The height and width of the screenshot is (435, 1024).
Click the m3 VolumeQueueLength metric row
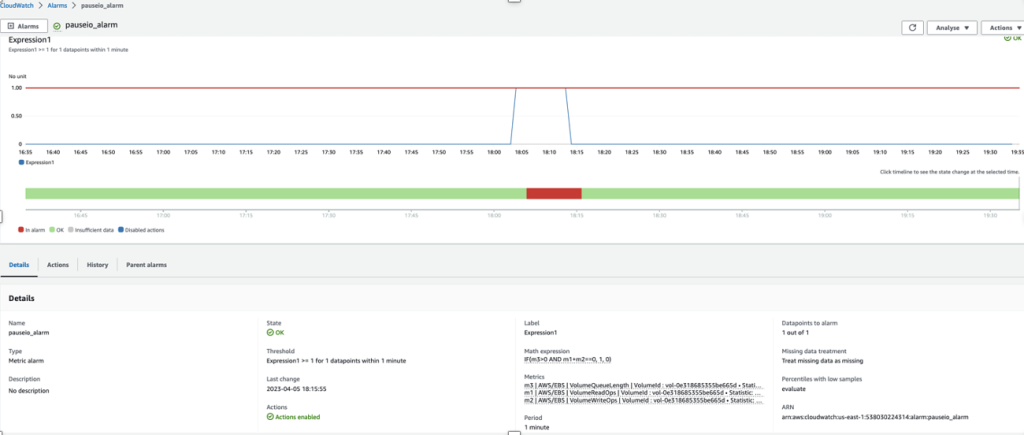[644, 385]
